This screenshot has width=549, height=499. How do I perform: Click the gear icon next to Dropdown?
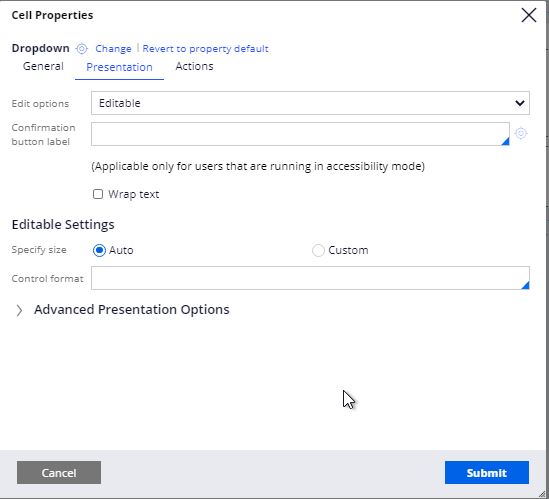[82, 49]
